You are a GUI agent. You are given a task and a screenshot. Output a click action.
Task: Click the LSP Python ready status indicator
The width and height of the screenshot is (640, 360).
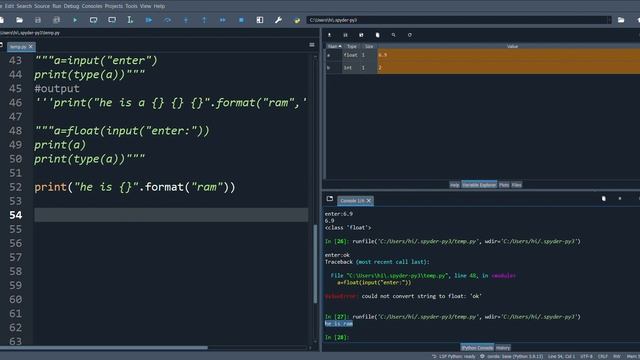pyautogui.click(x=453, y=357)
